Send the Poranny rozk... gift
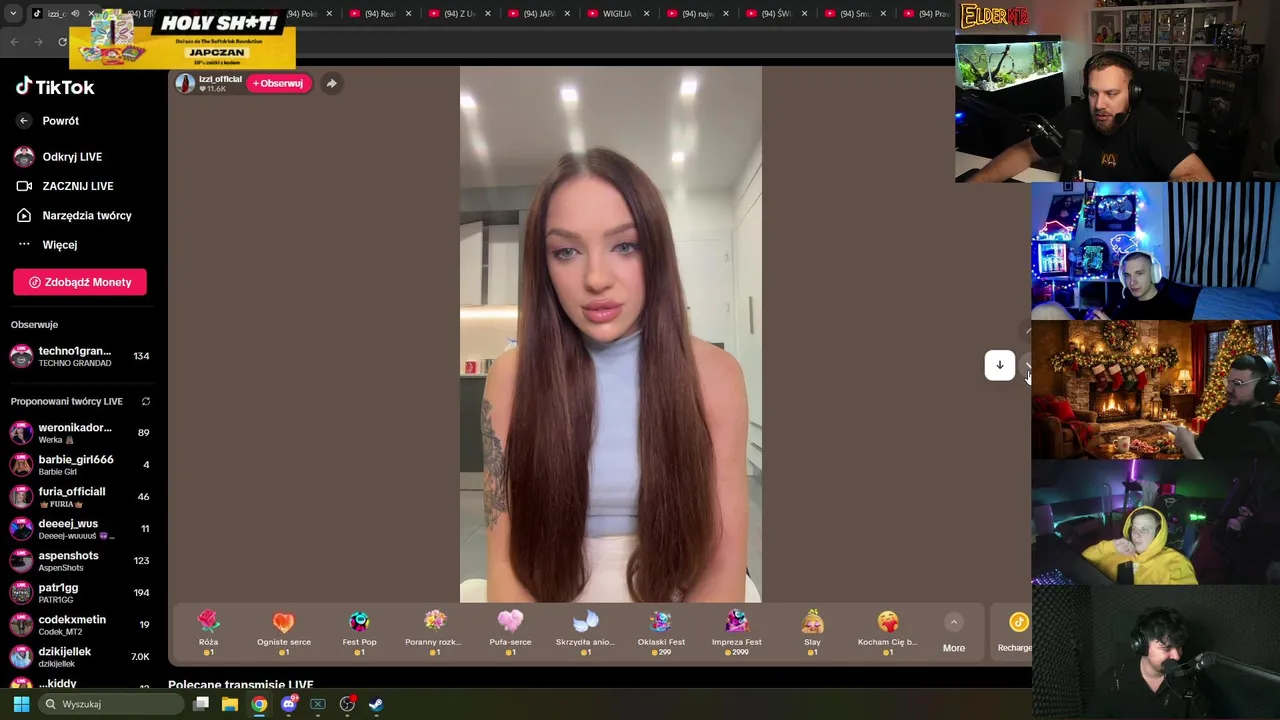Screen dimensions: 1280x720 pos(434,633)
